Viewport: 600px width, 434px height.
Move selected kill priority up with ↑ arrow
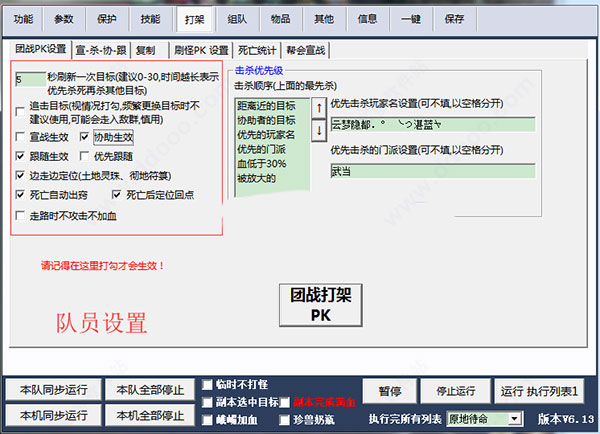[319, 109]
